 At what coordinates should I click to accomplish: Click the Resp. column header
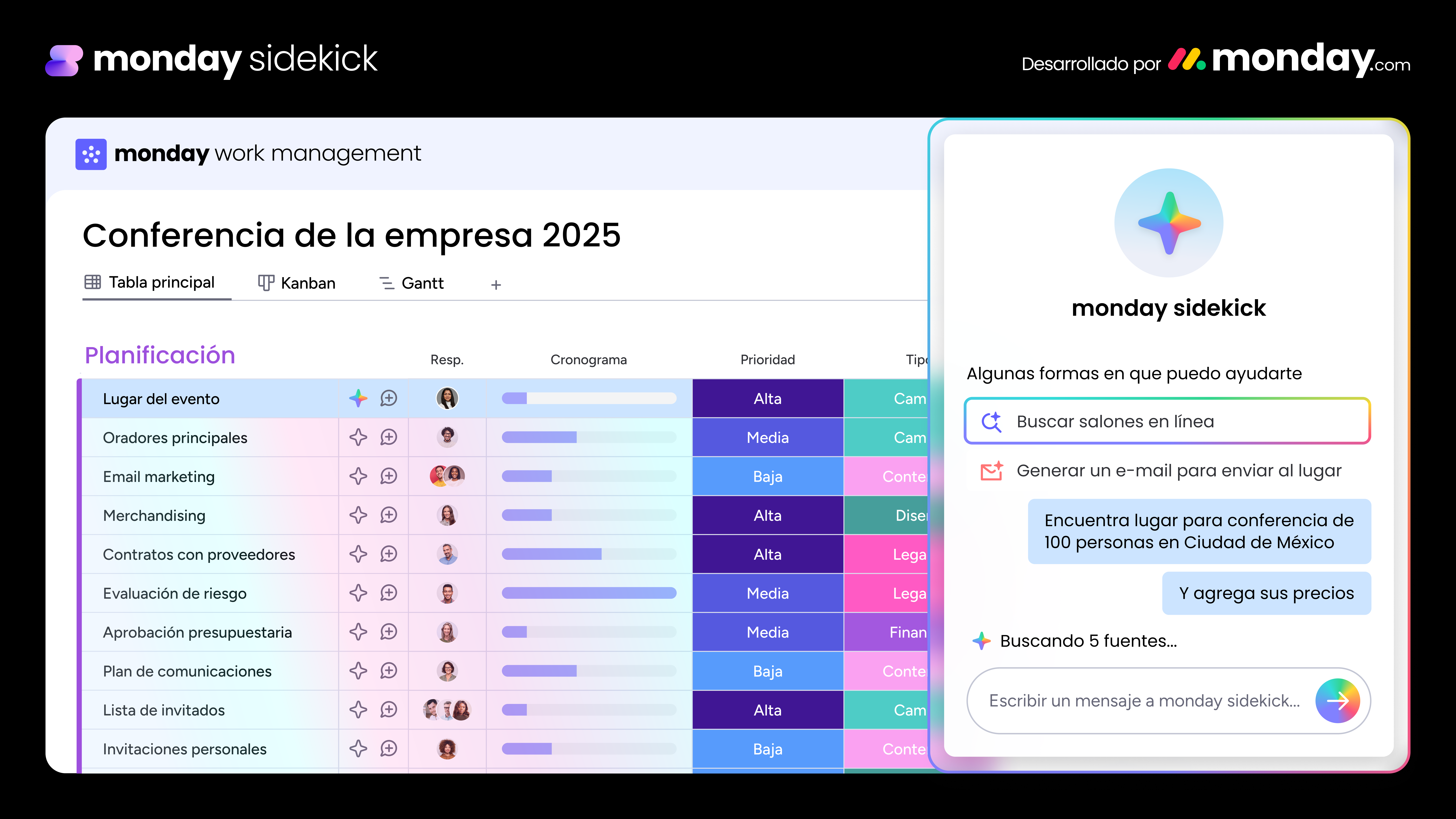tap(447, 360)
